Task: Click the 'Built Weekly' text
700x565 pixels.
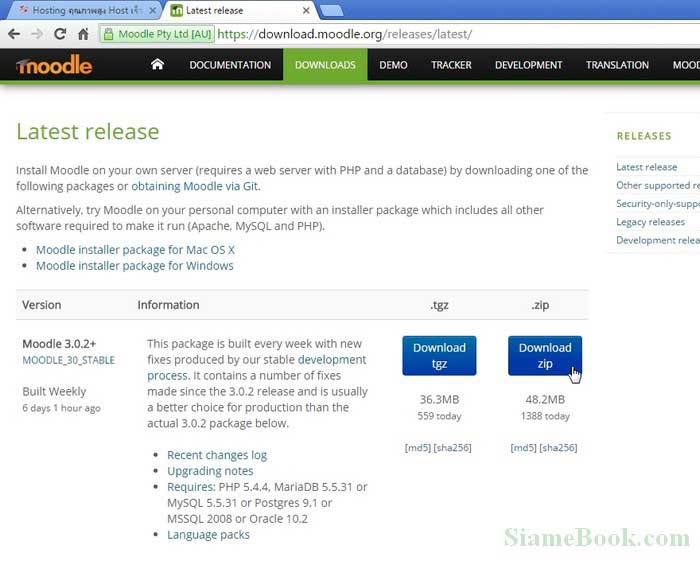Action: (54, 392)
